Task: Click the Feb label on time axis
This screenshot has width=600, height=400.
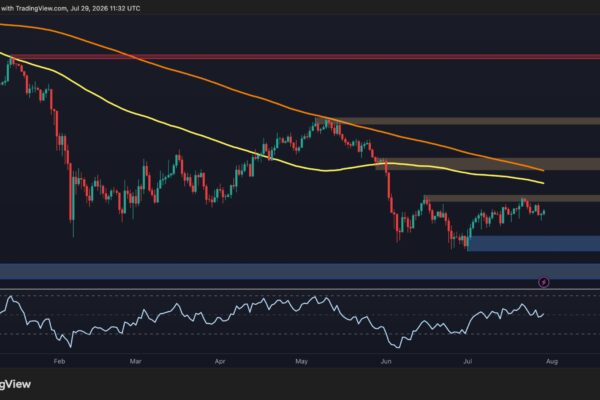Action: (59, 361)
